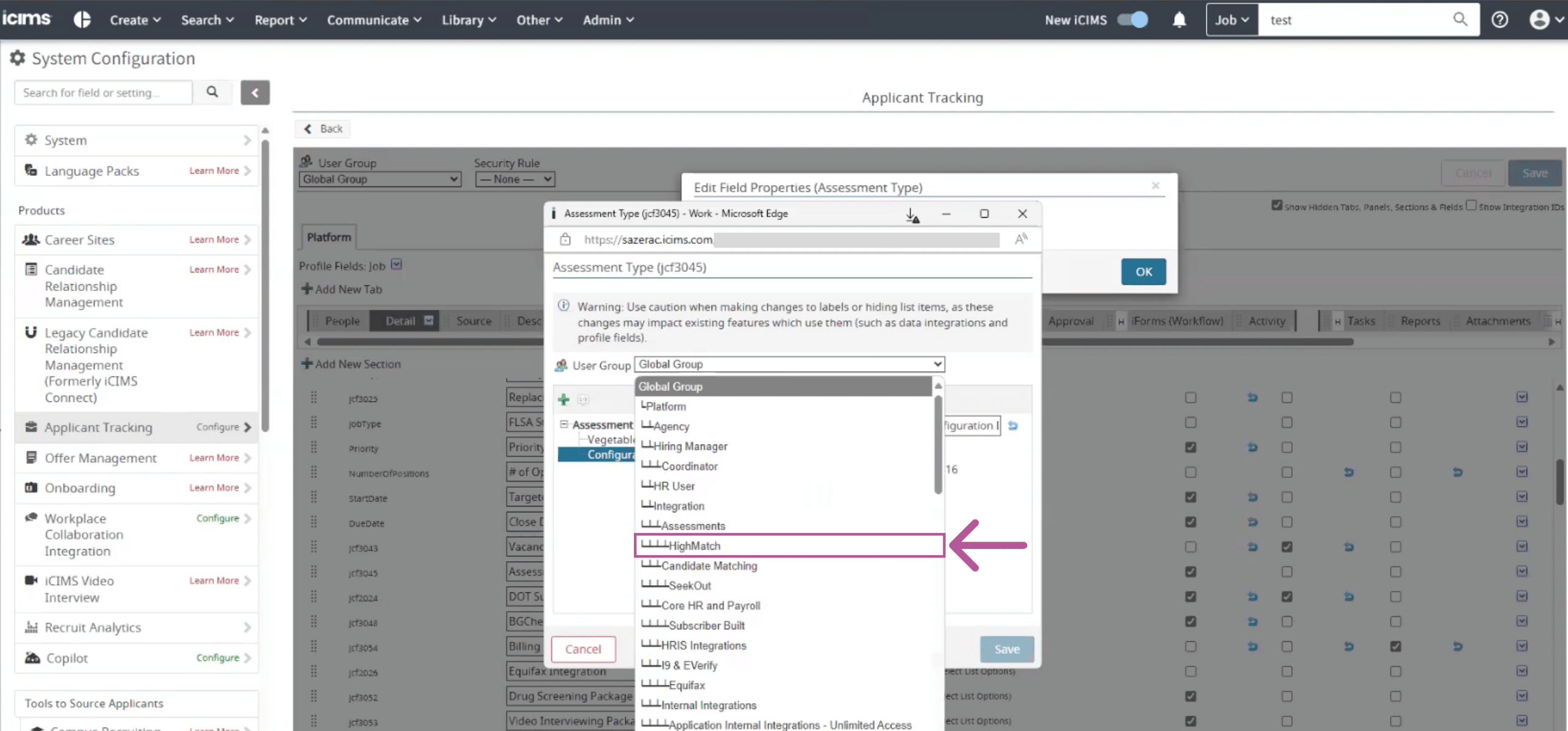Uncheck the first checkbox in StartDate row
This screenshot has width=1568, height=731.
(1190, 497)
